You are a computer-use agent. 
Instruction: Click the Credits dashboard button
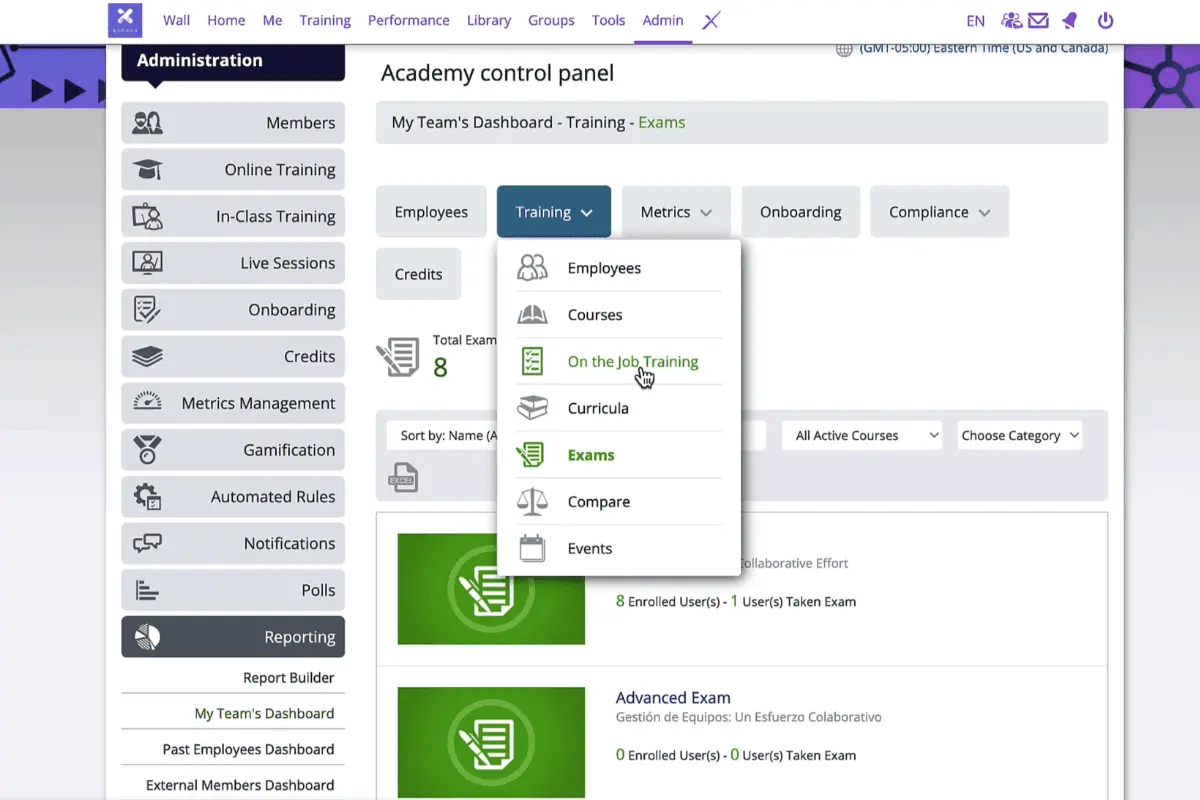tap(418, 274)
